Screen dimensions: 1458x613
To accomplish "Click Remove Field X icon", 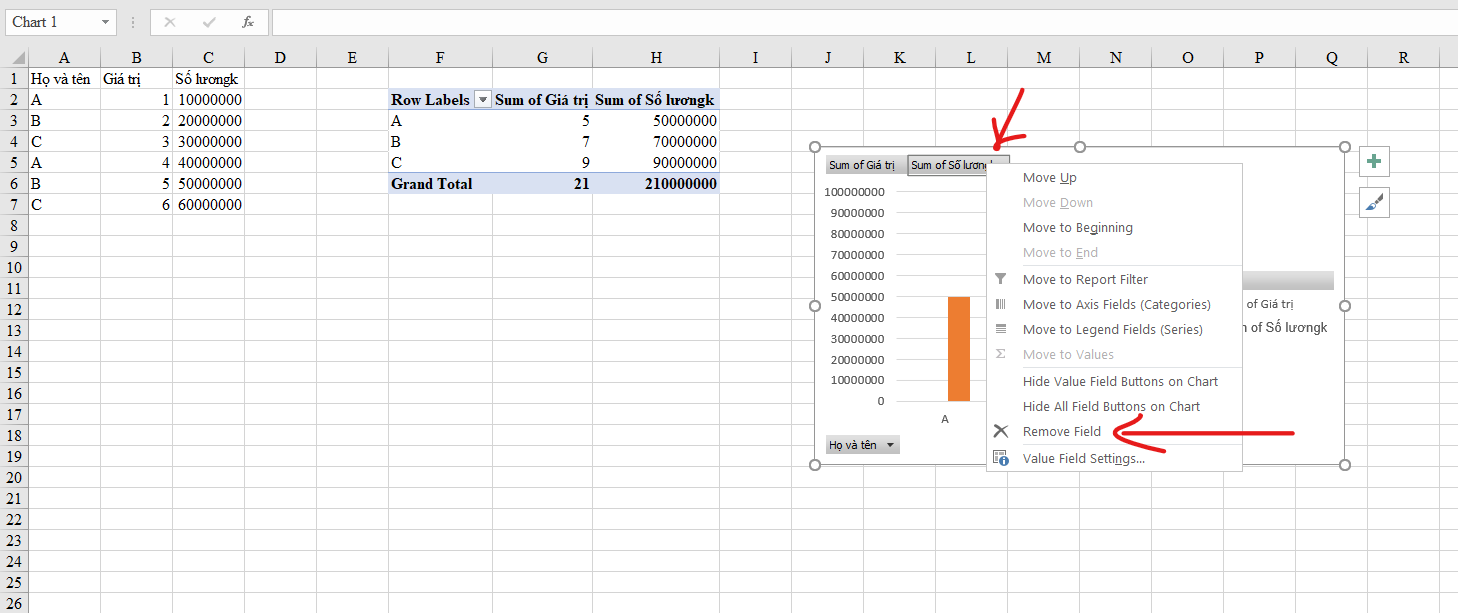I will 1000,431.
